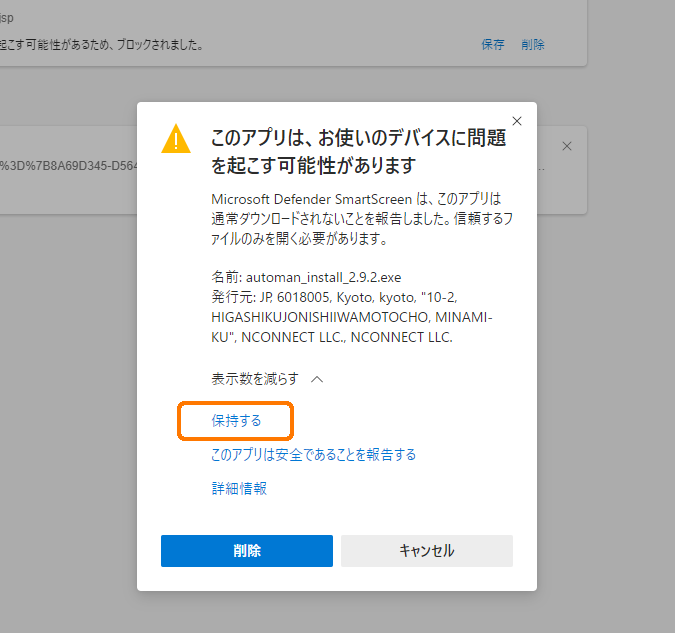Click the dialog heading このアプリは、お使いのデバイスに問題
This screenshot has height=633, width=675.
(x=358, y=151)
